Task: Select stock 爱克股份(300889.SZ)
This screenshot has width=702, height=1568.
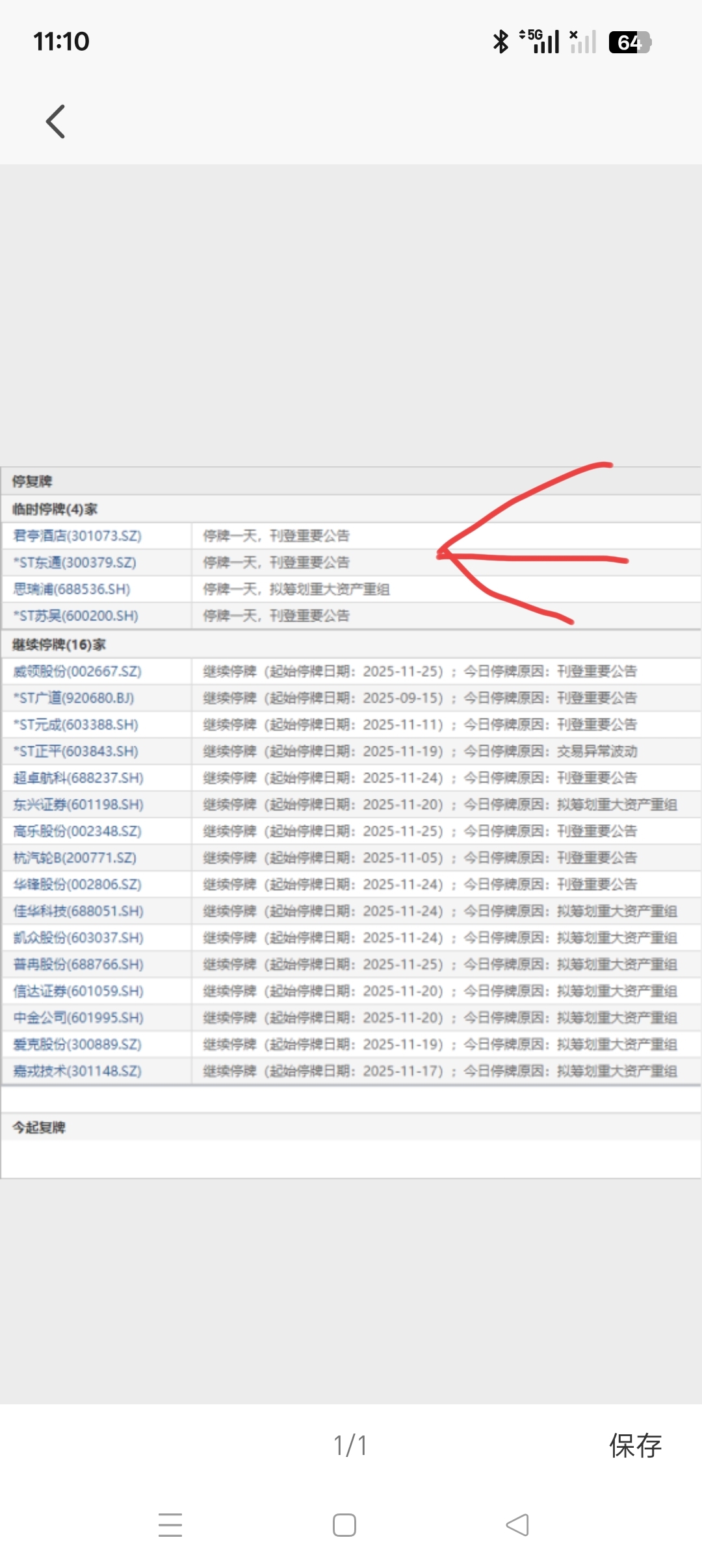Action: point(77,1044)
